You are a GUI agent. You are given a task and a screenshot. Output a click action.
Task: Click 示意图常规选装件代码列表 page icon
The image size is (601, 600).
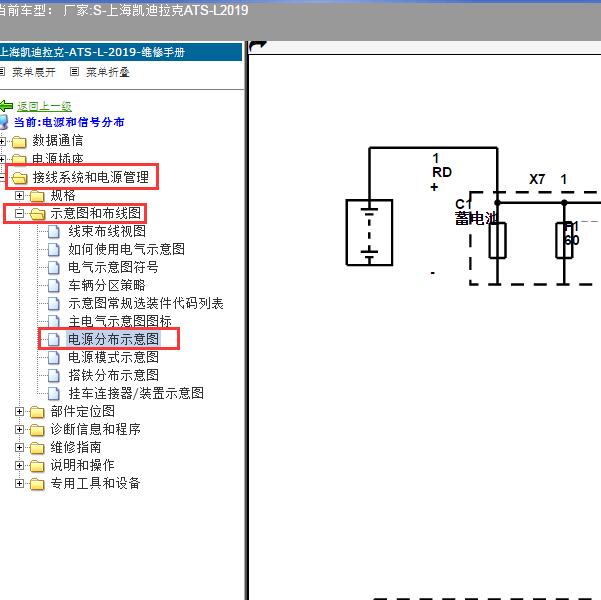pyautogui.click(x=54, y=304)
